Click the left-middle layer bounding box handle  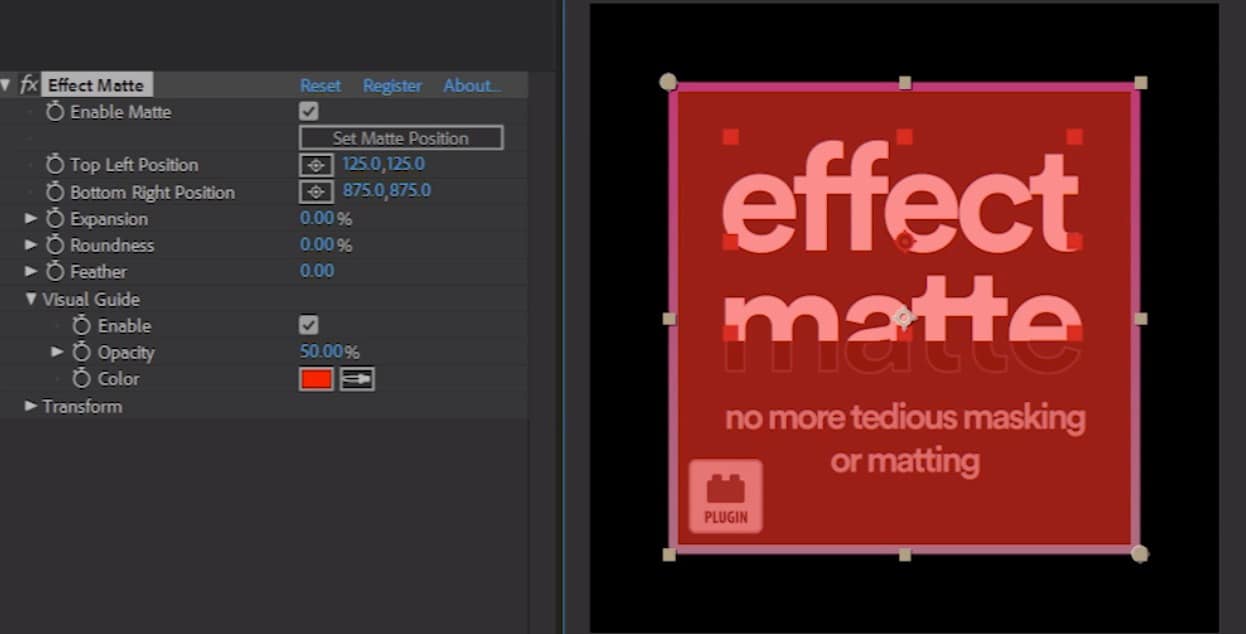pyautogui.click(x=669, y=318)
